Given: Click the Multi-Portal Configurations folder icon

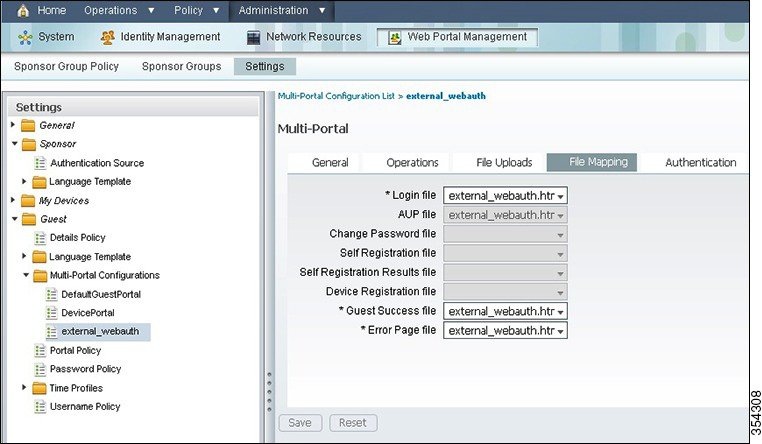Looking at the screenshot, I should (x=40, y=275).
